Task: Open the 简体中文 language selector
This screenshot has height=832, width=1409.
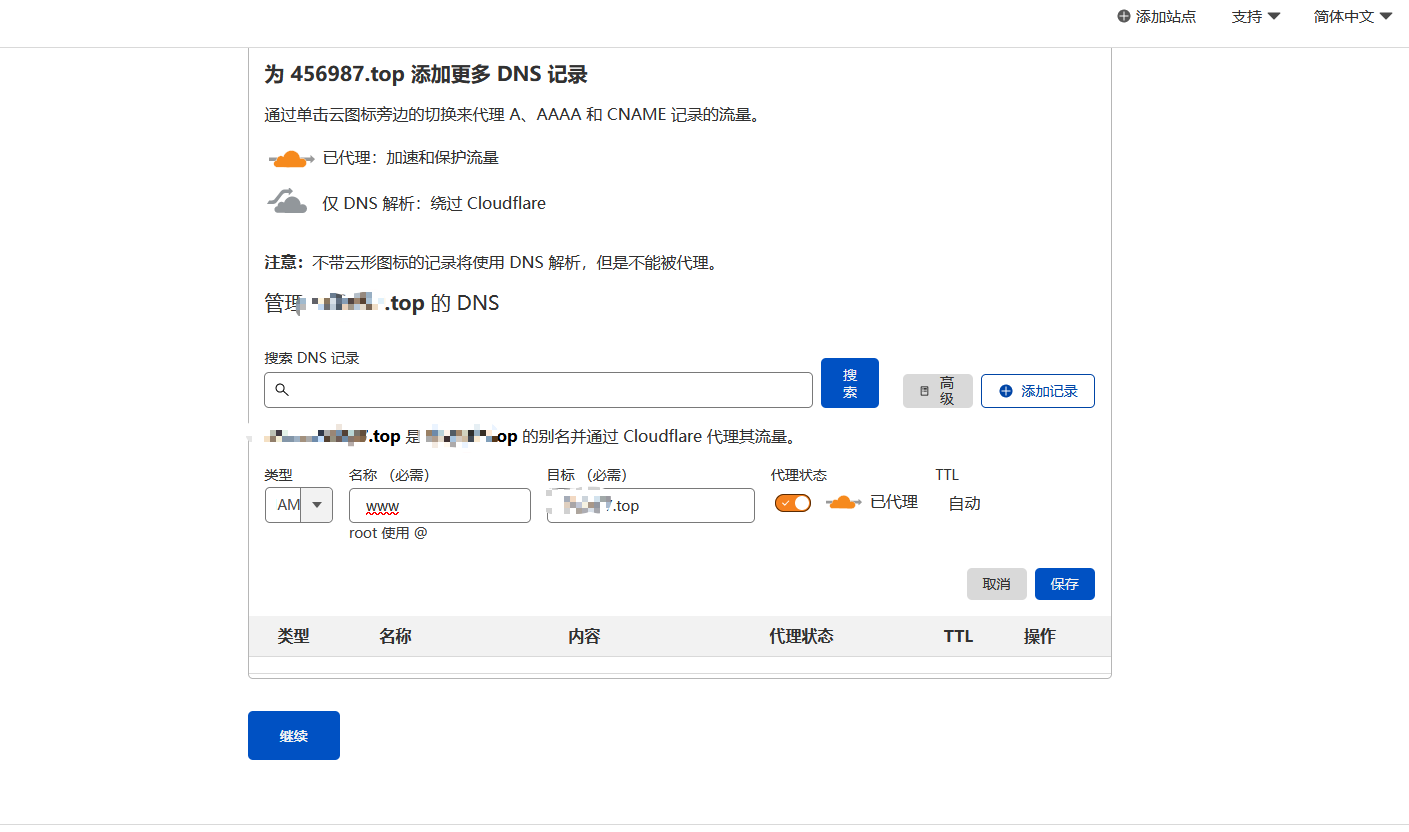Action: click(x=1353, y=17)
